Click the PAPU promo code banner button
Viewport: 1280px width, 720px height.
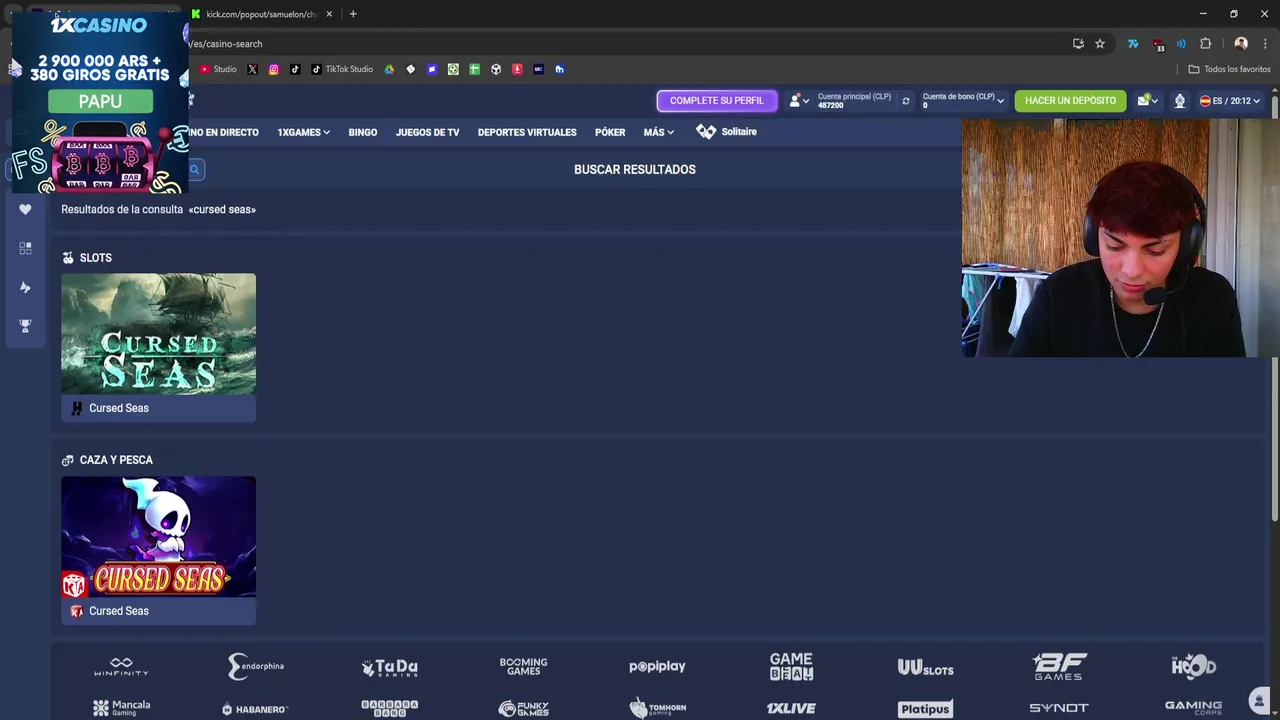(x=100, y=101)
